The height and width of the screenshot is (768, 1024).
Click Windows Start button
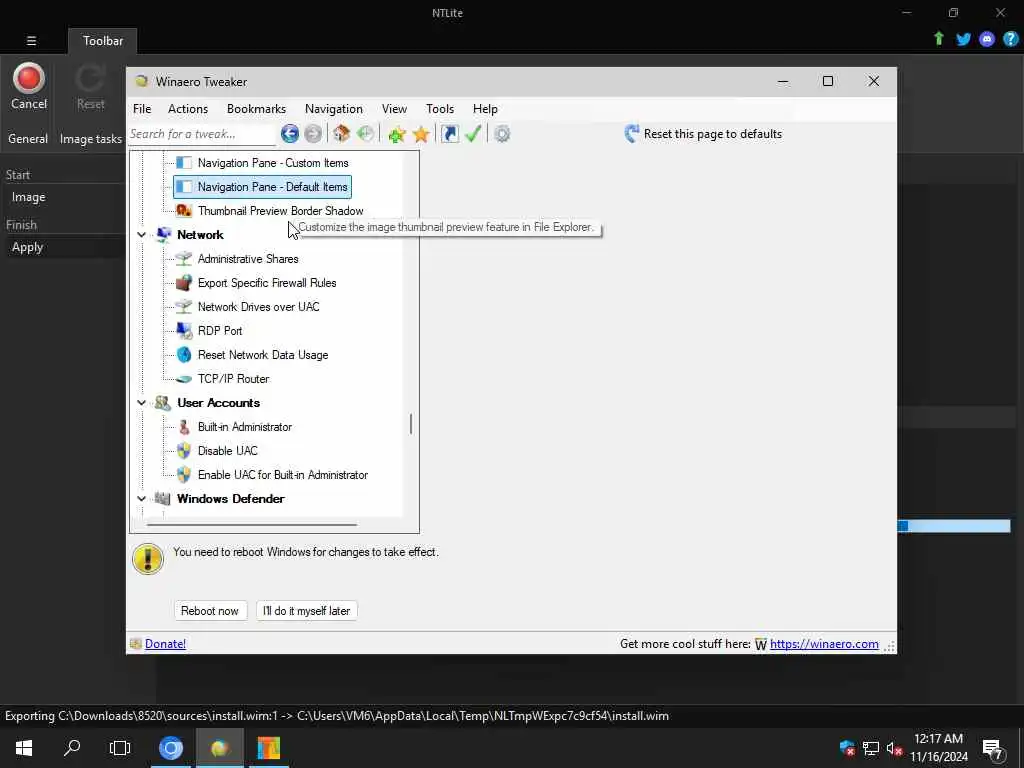point(24,748)
